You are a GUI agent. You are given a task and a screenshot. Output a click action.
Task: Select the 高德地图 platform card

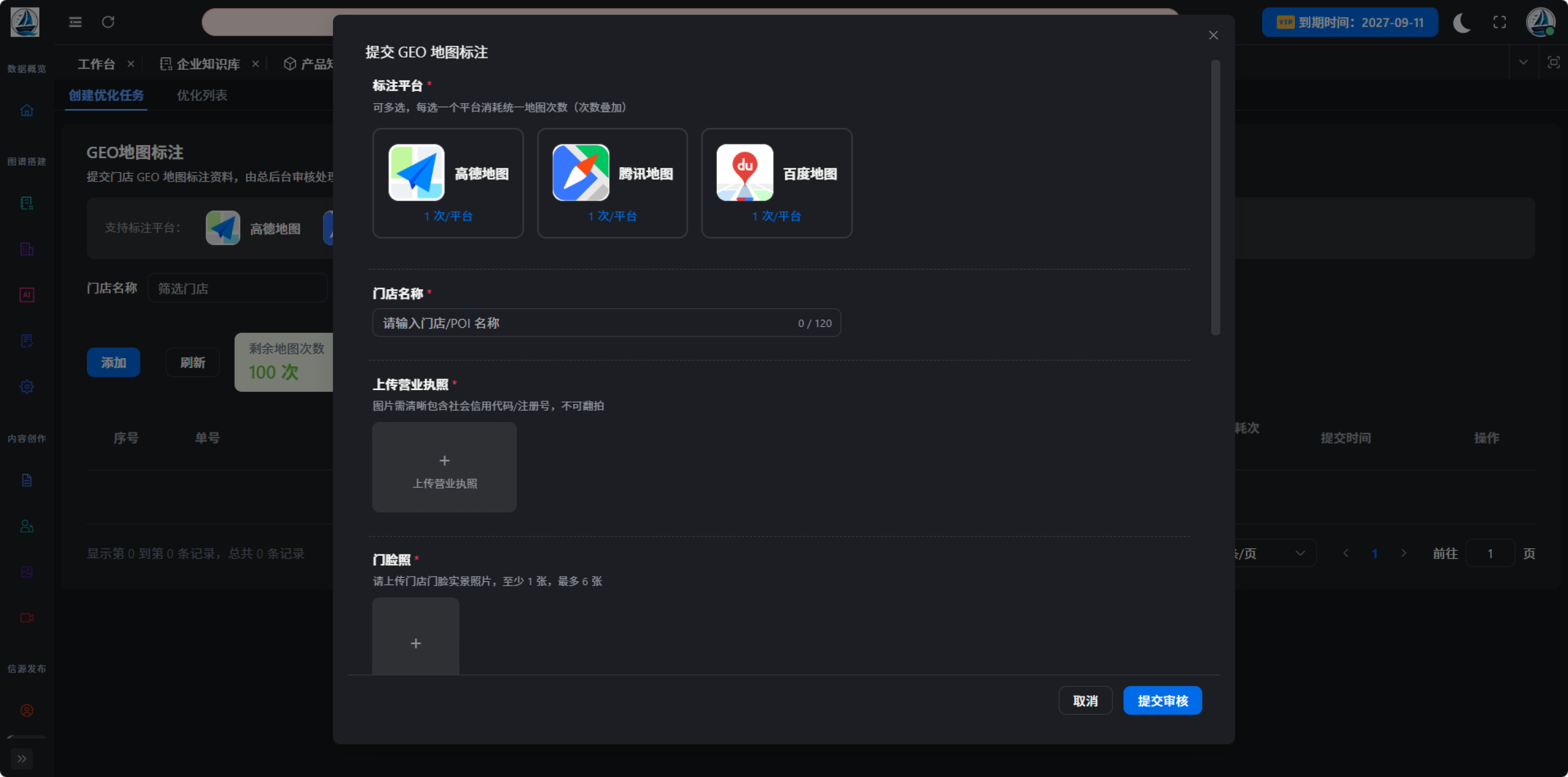click(x=447, y=182)
